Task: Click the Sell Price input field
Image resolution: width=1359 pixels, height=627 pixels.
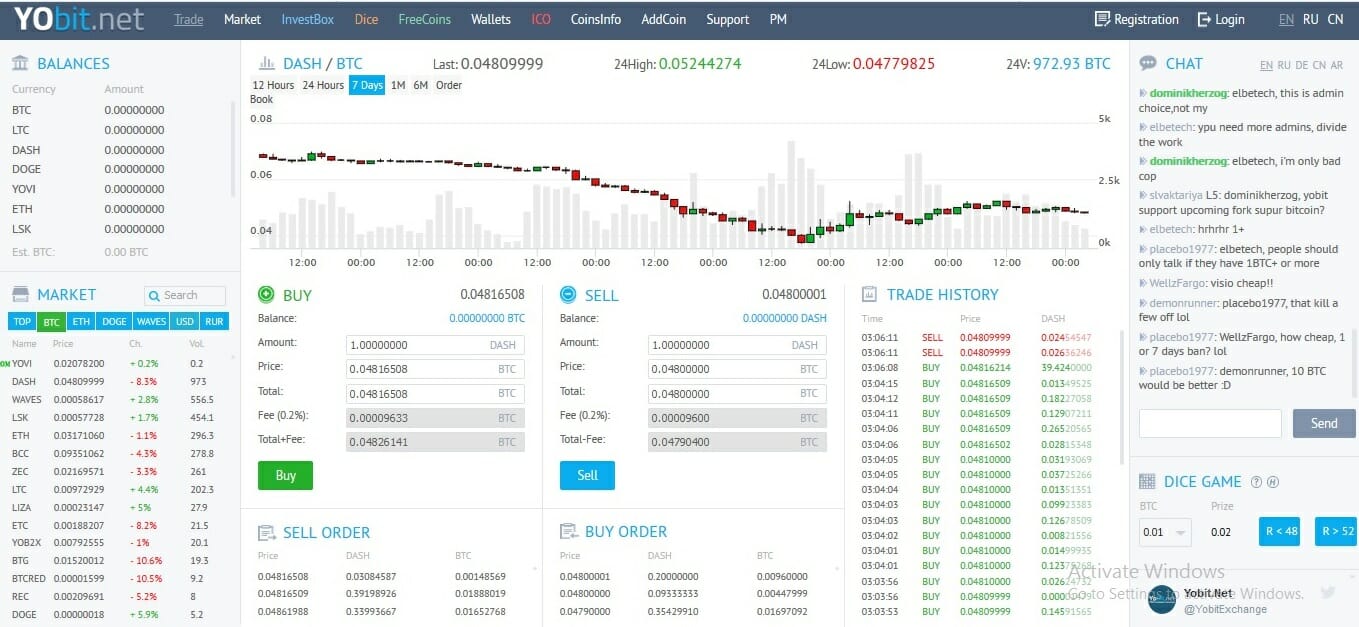Action: coord(737,369)
